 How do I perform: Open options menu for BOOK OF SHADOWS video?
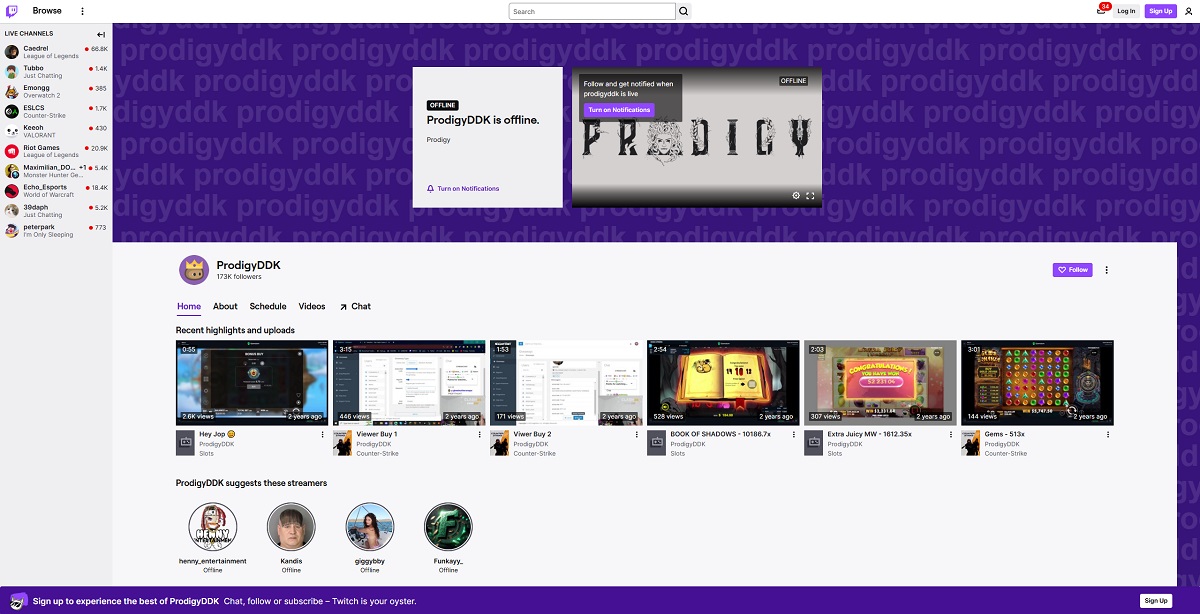[x=793, y=435]
